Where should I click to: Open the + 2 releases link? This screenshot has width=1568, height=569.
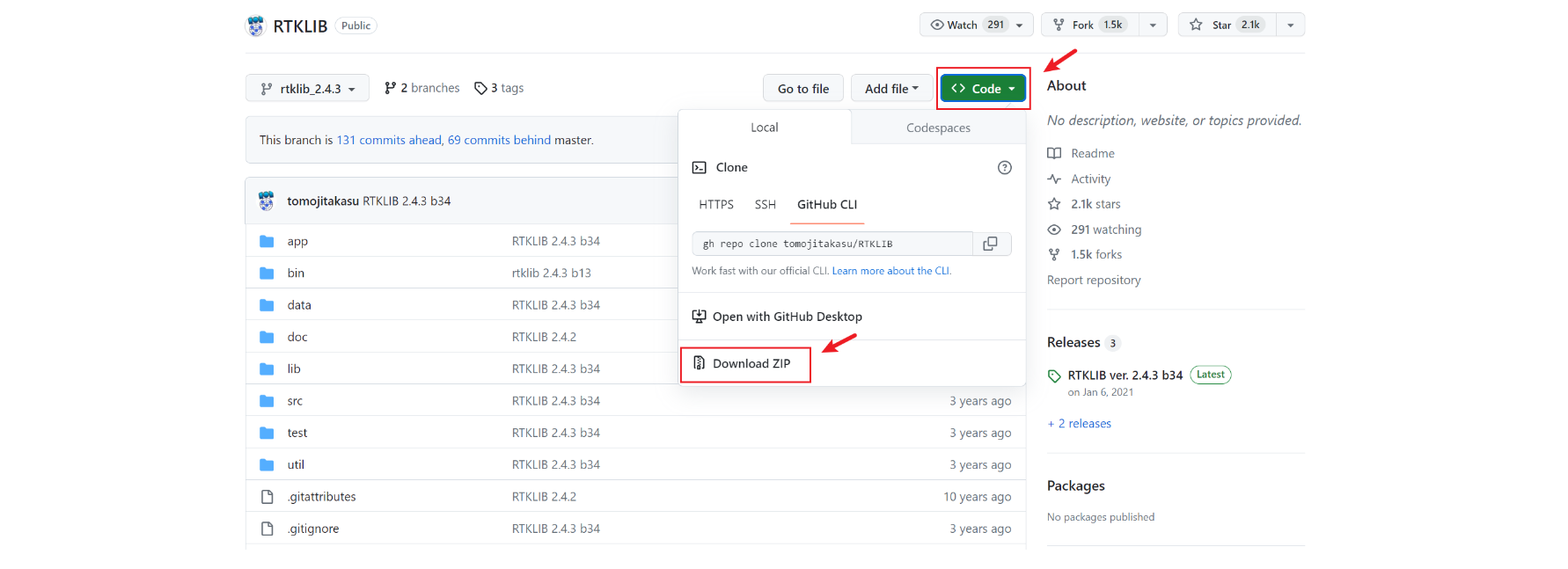click(x=1080, y=424)
